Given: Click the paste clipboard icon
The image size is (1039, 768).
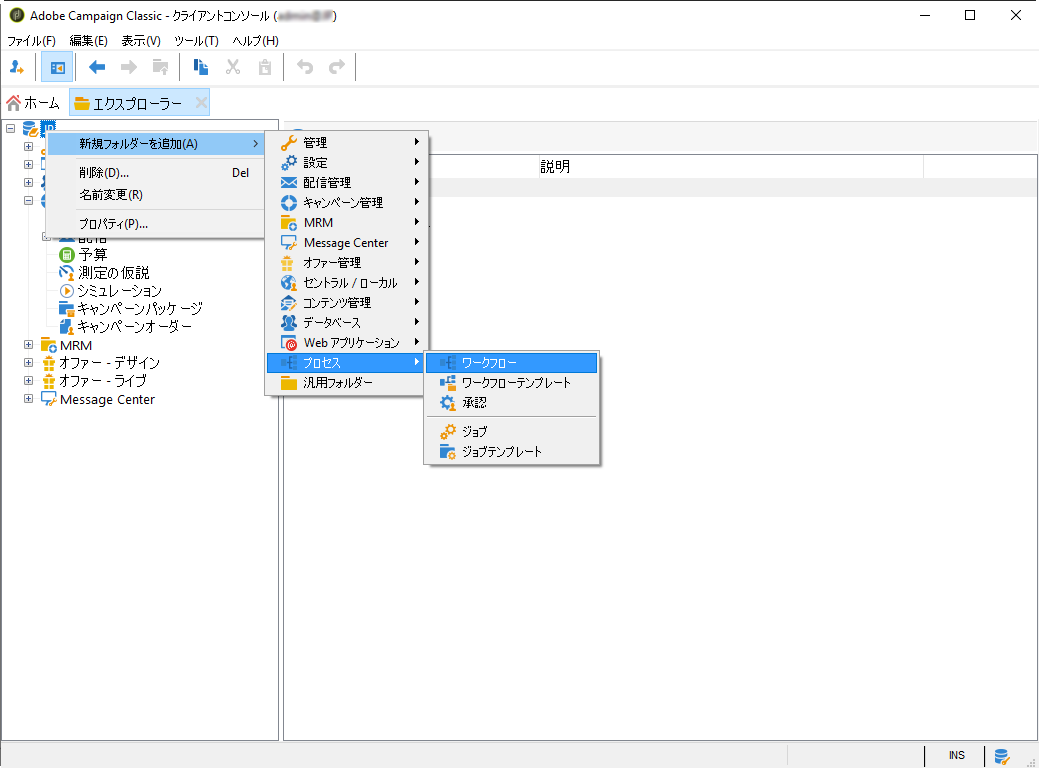Looking at the screenshot, I should [x=265, y=67].
